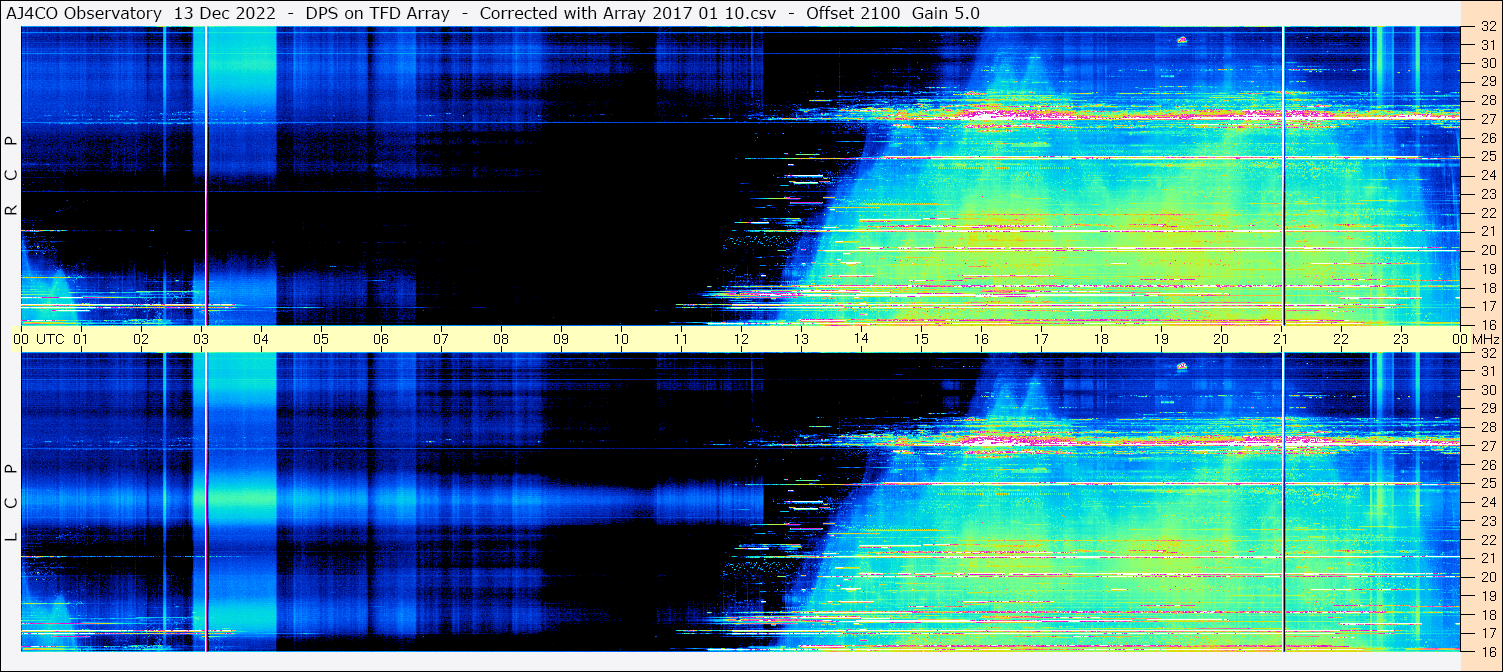1503x672 pixels.
Task: Click the LCP label of lower spectrogram
Action: tap(11, 502)
